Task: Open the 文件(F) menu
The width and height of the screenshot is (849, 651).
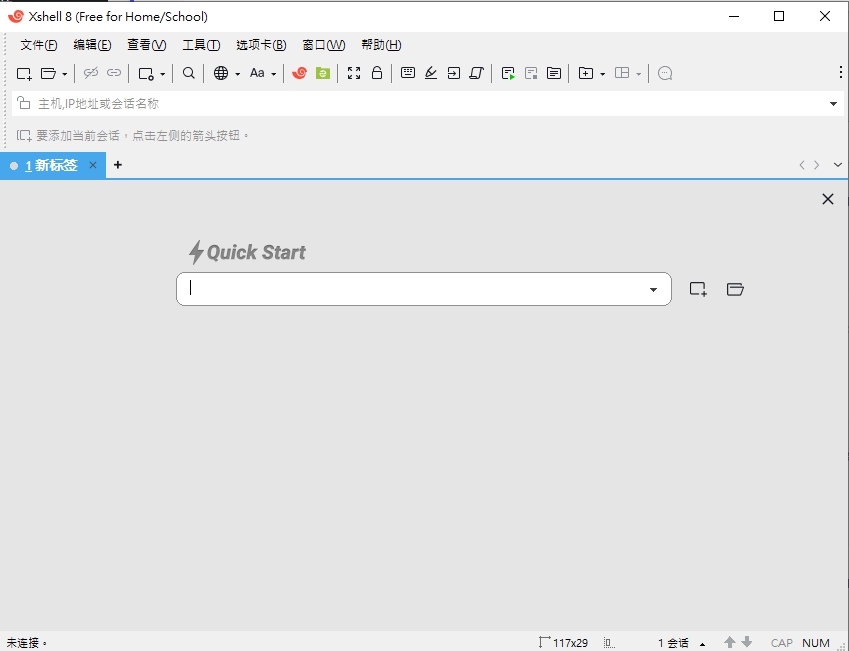Action: (x=39, y=45)
